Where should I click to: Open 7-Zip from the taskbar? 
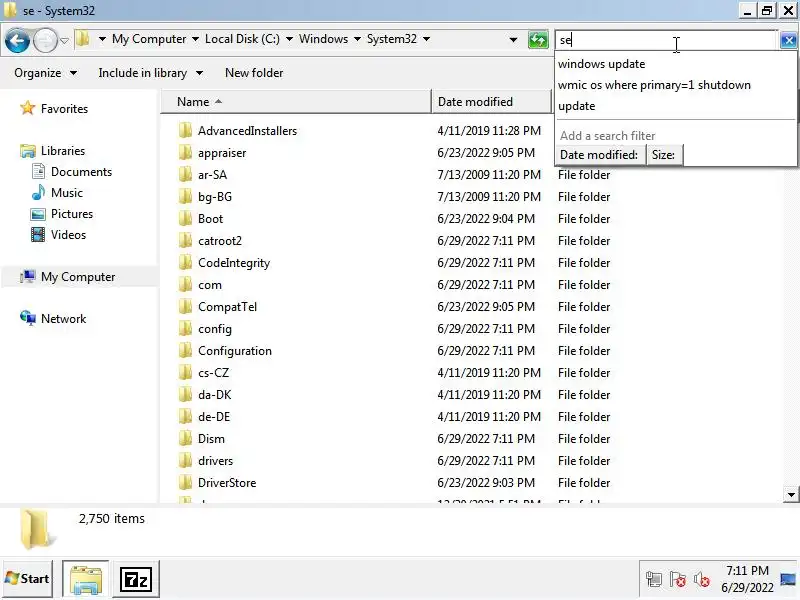[x=136, y=579]
